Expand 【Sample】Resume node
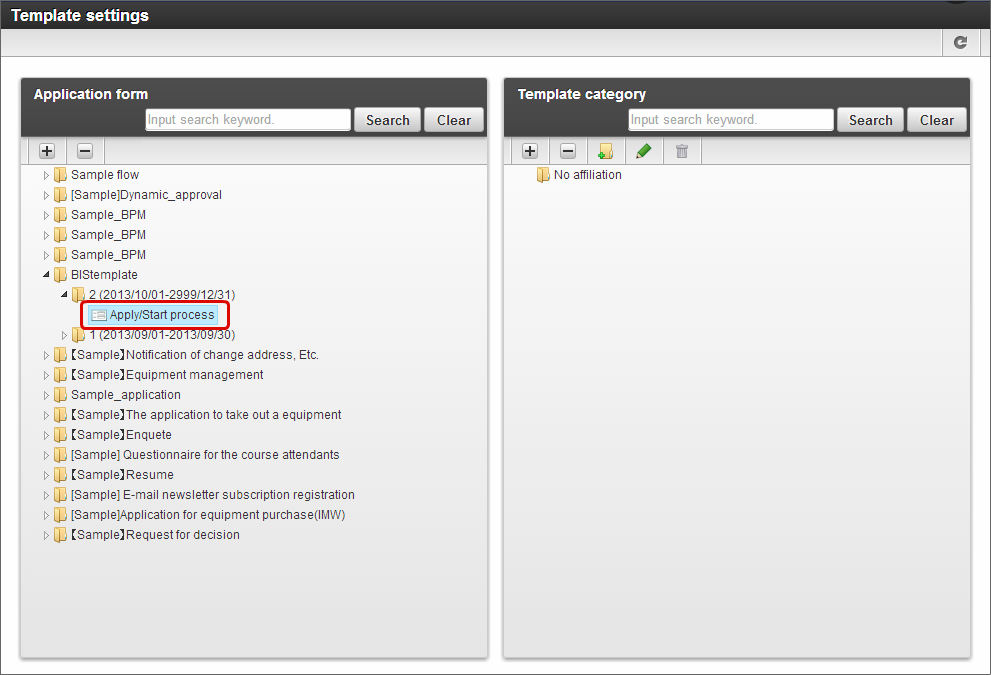 [x=46, y=475]
